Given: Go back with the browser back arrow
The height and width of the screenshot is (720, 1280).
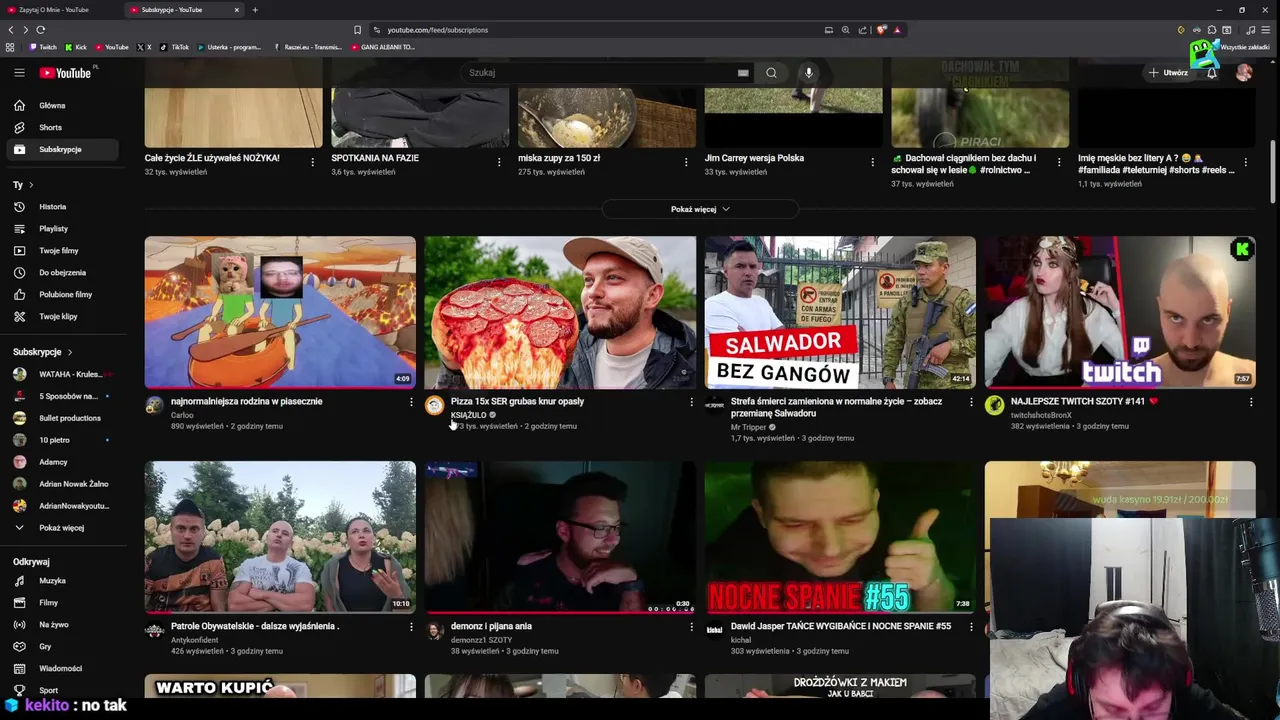Looking at the screenshot, I should coord(10,30).
